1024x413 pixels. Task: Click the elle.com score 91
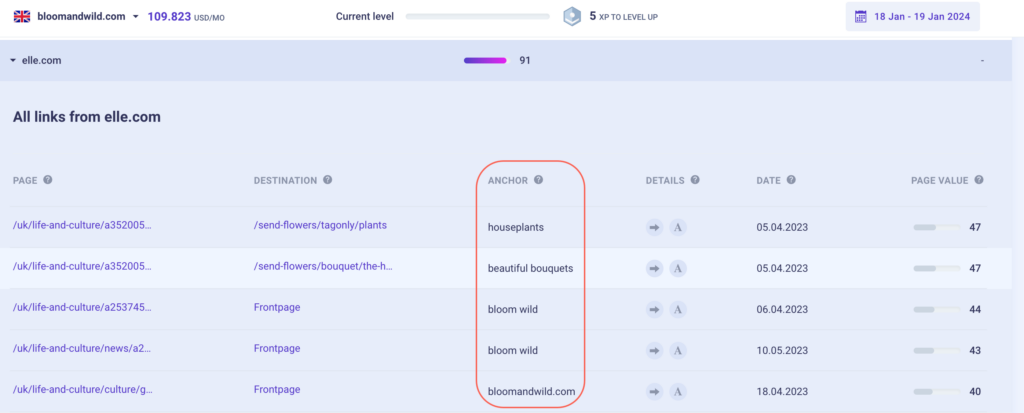point(524,60)
